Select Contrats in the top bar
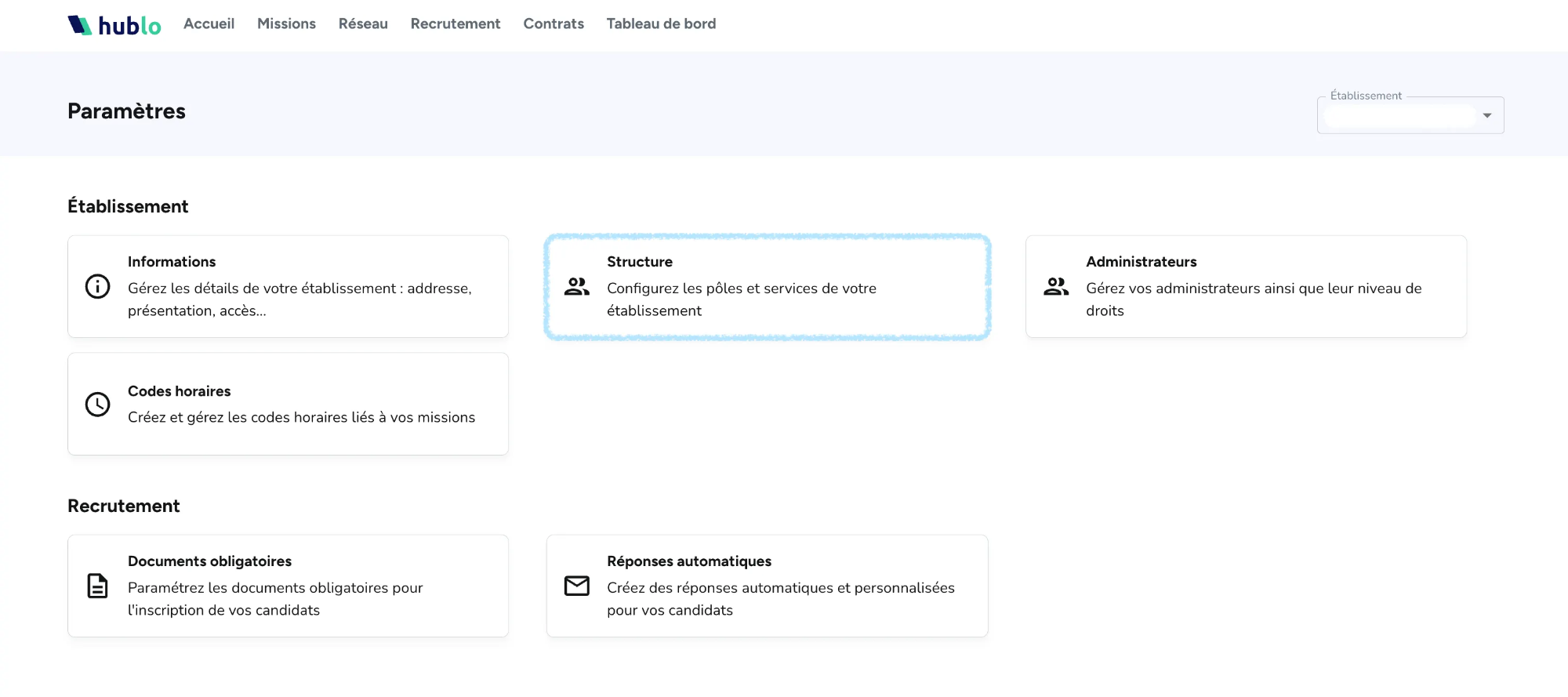This screenshot has height=697, width=1568. point(554,24)
